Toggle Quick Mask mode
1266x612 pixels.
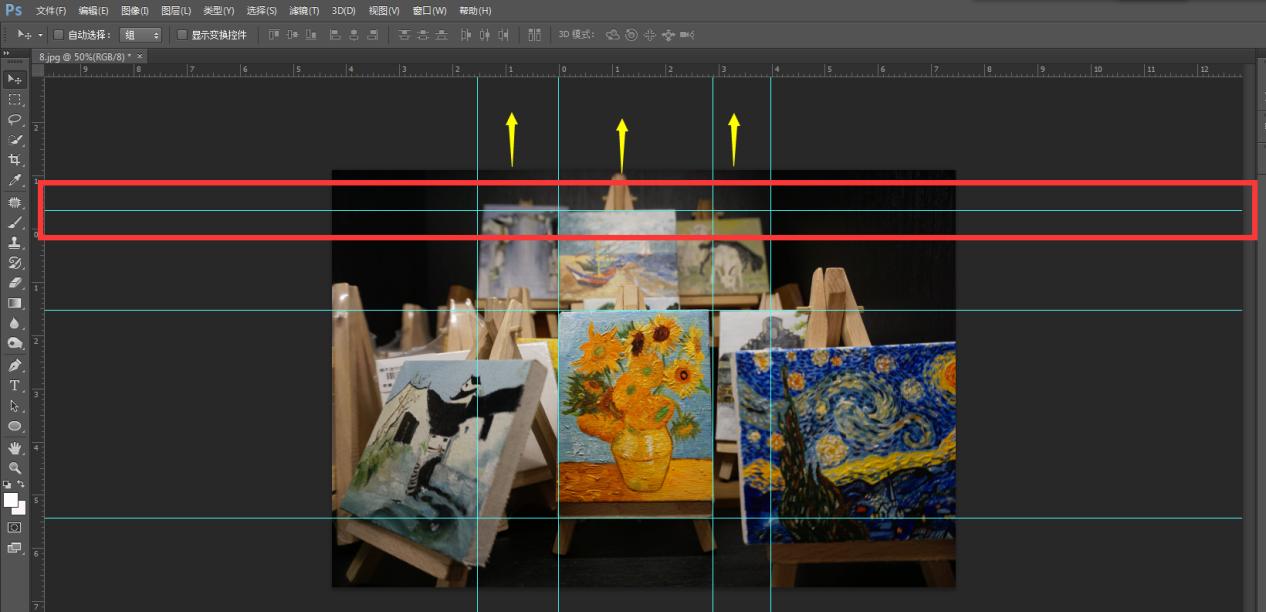click(x=15, y=527)
